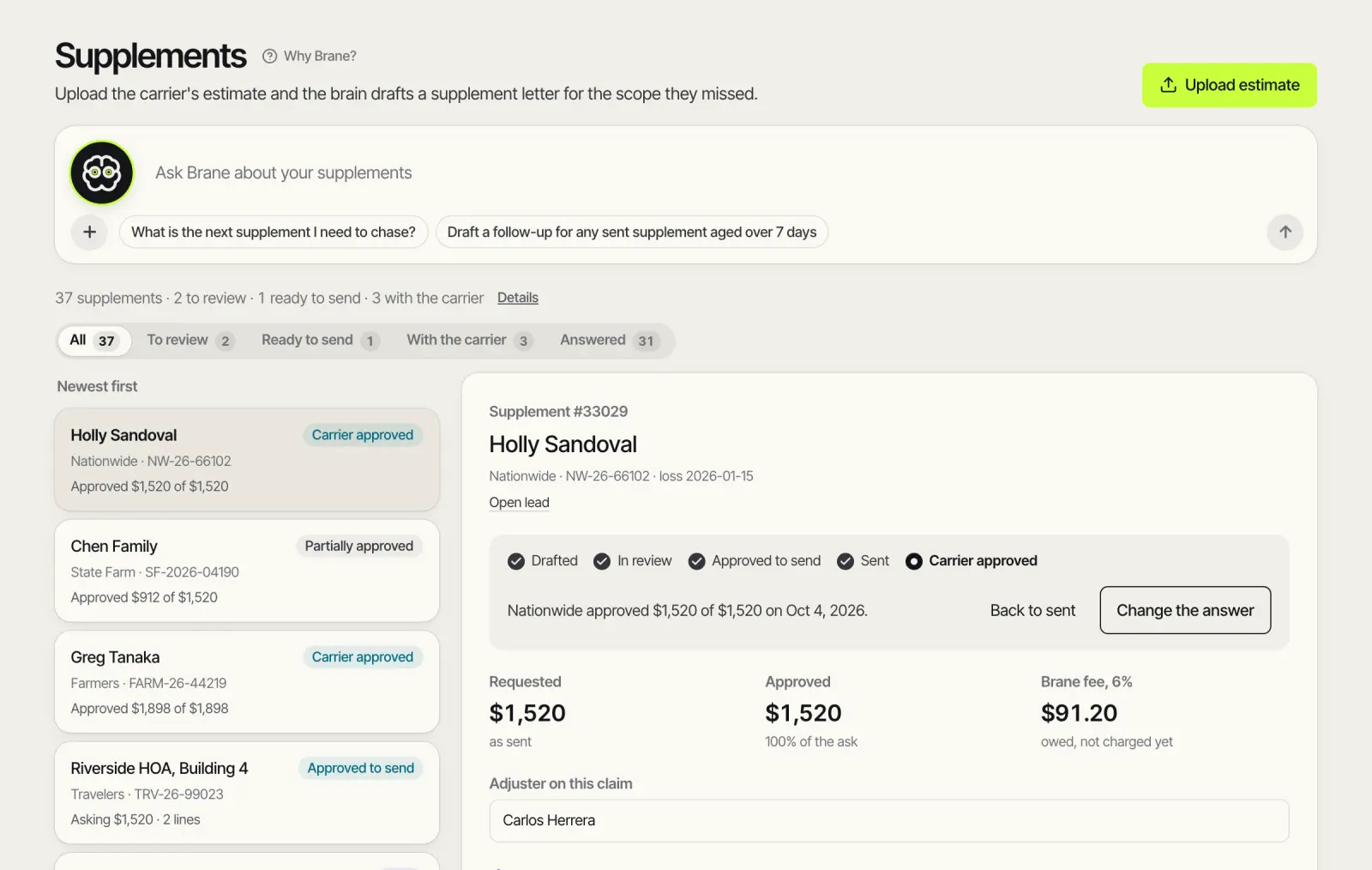The height and width of the screenshot is (870, 1372).
Task: Click the In review step checkmark icon
Action: [602, 561]
